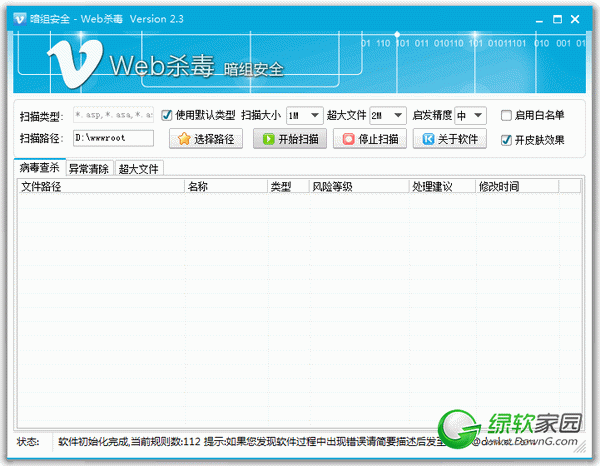Toggle the 使用默认类型 checkbox
This screenshot has height=466, width=600.
tap(166, 115)
